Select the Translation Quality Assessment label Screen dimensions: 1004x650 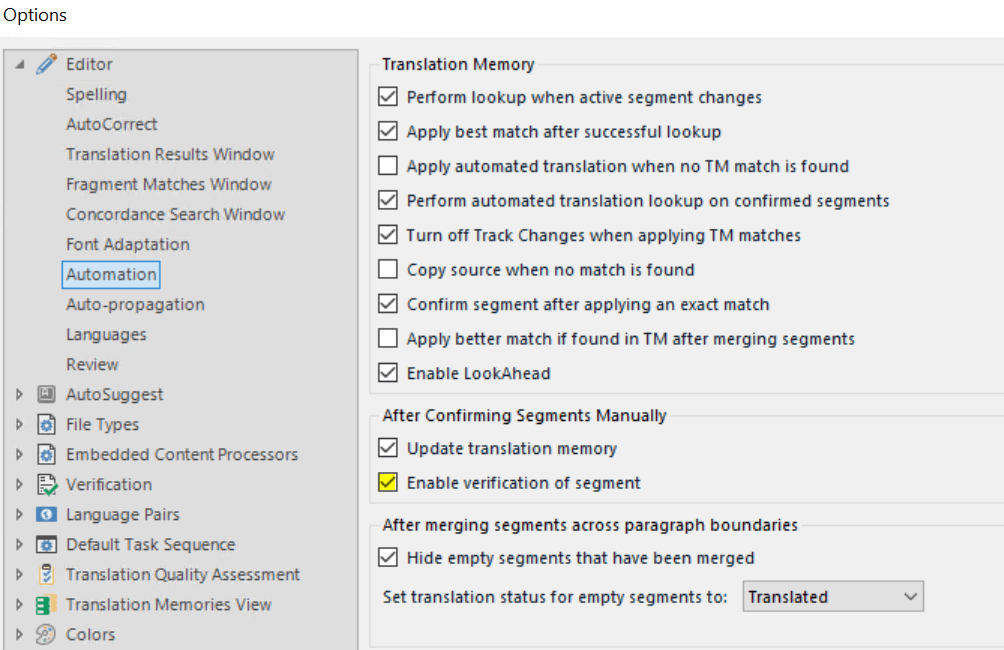182,574
